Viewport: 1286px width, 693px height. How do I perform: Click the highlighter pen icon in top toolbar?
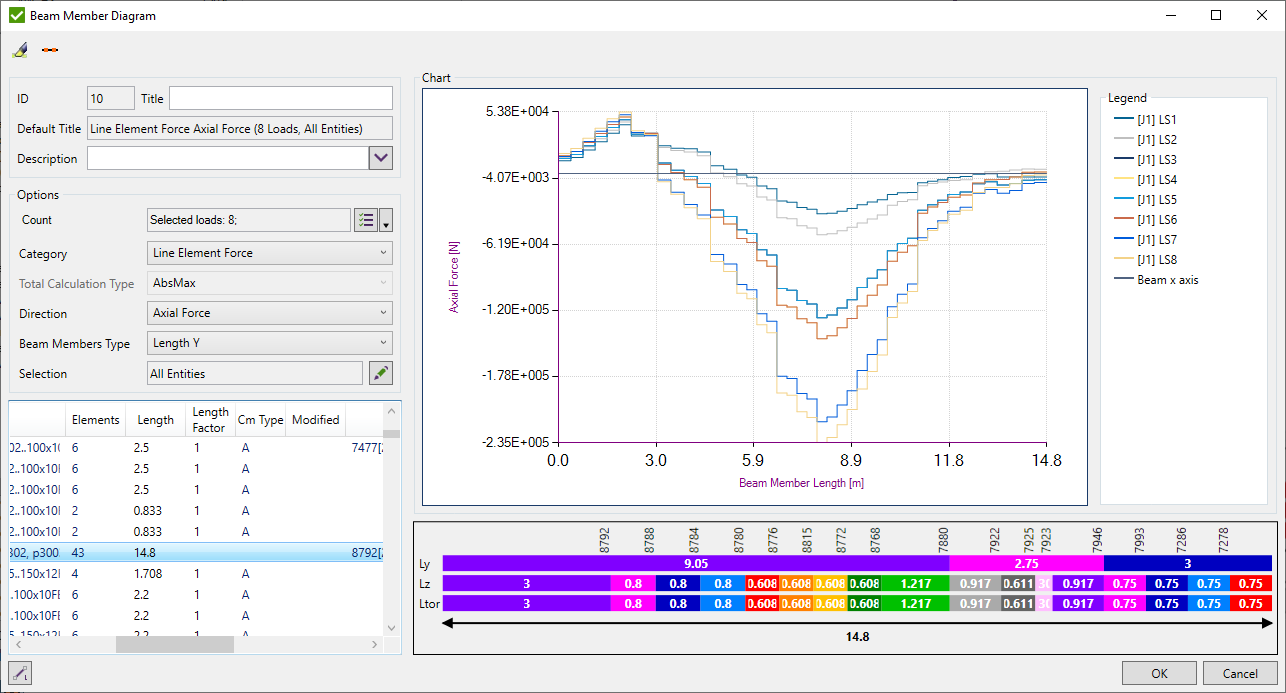[x=20, y=50]
